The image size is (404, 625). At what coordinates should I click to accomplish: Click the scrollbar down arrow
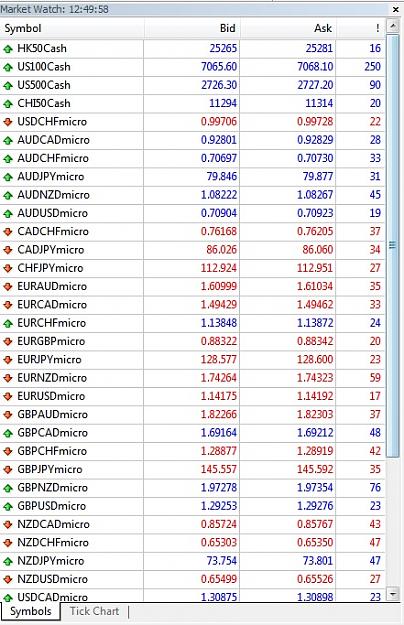[x=393, y=594]
